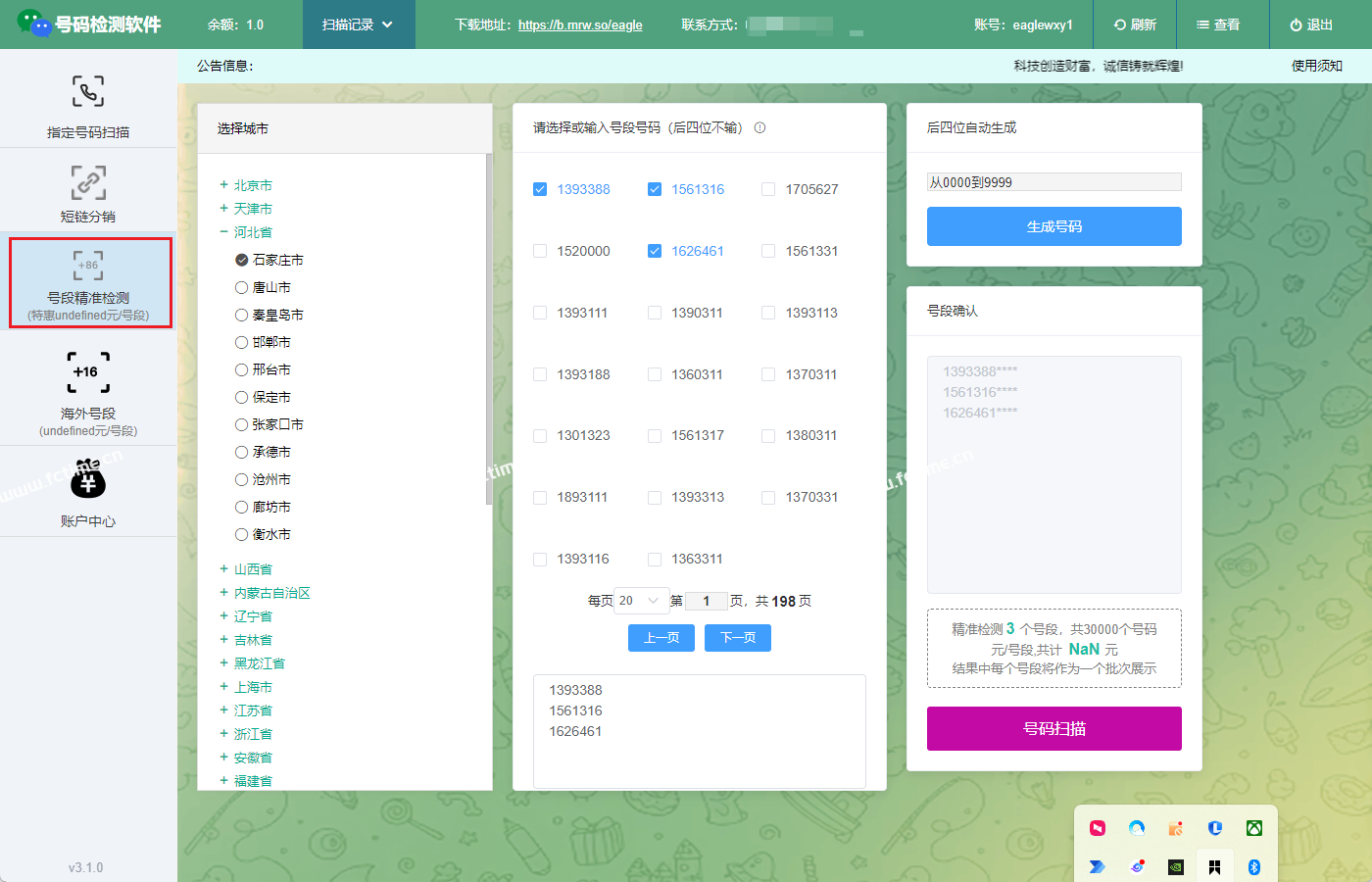
Task: Open 账户中心 money bag icon
Action: tap(88, 480)
